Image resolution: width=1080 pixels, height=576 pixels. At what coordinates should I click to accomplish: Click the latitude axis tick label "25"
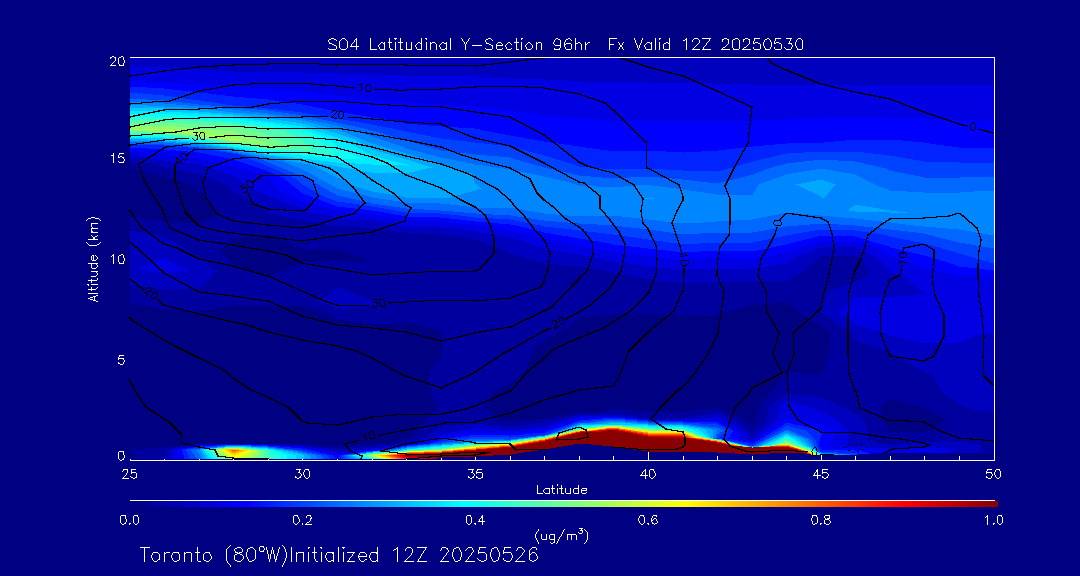tap(129, 474)
